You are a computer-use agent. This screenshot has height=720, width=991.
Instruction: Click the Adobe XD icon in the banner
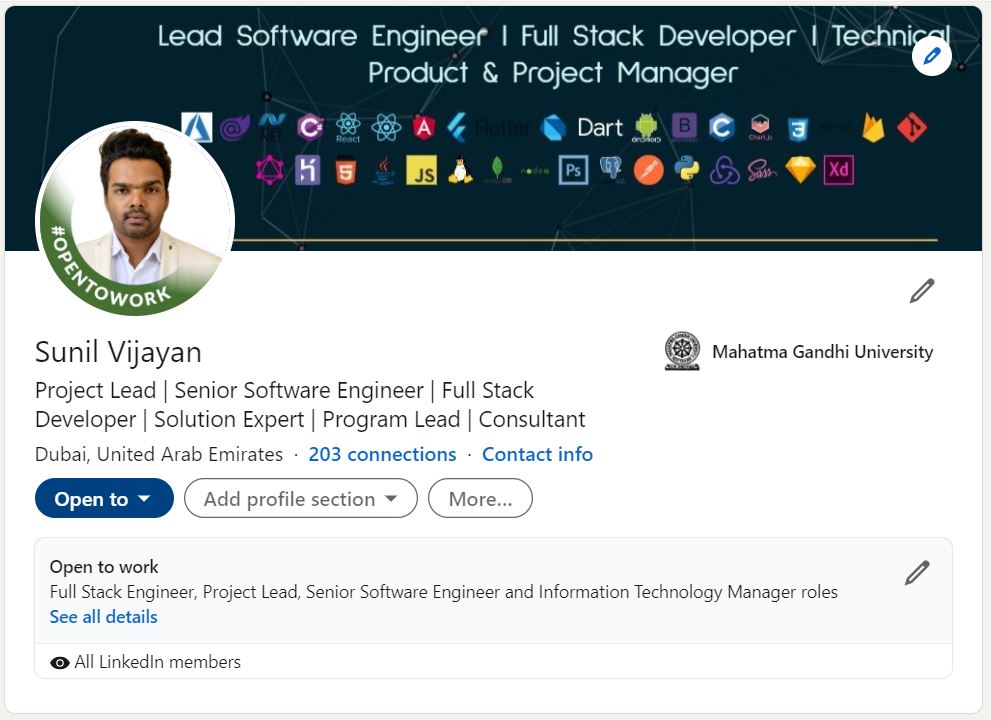coord(837,170)
